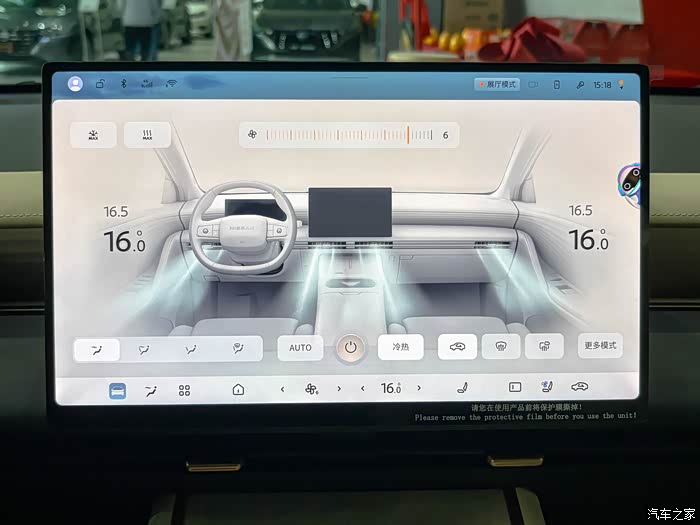Open the user profile avatar
The image size is (700, 525).
pos(75,83)
